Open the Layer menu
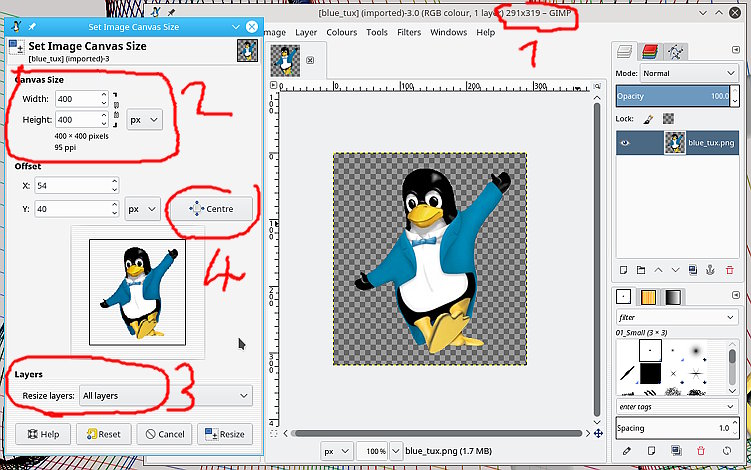Viewport: 751px width, 470px height. 306,32
